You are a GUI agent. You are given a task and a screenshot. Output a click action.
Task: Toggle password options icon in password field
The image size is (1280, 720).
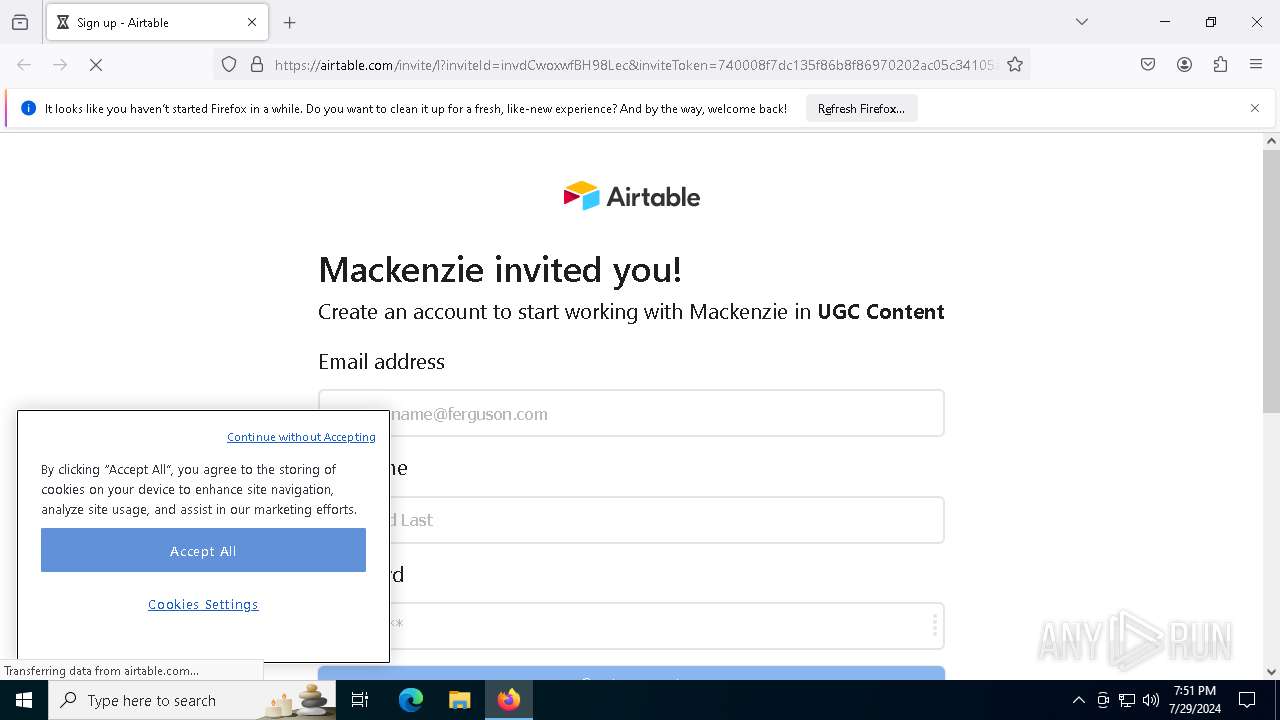934,626
